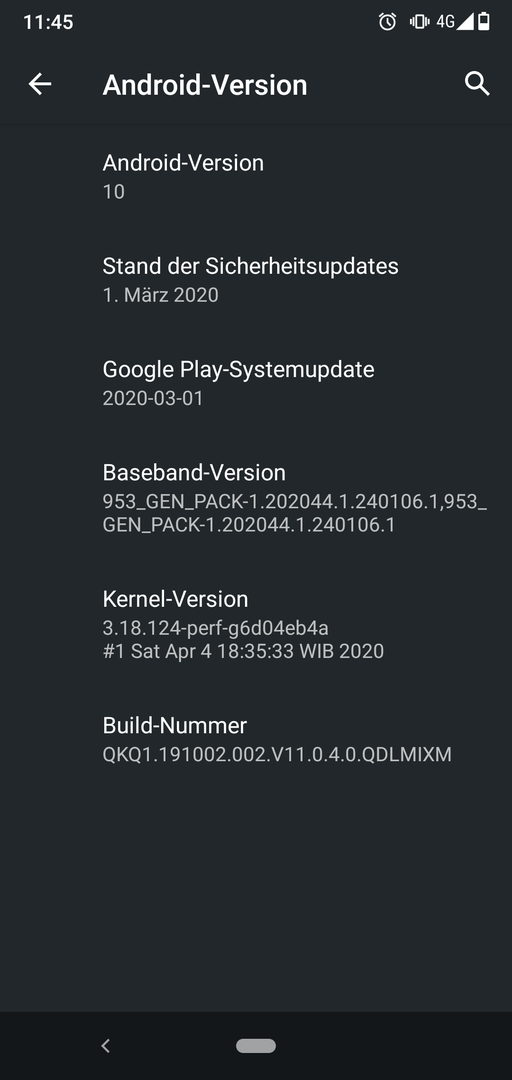Select the Kernel-Version item
This screenshot has height=1080, width=512.
click(256, 625)
